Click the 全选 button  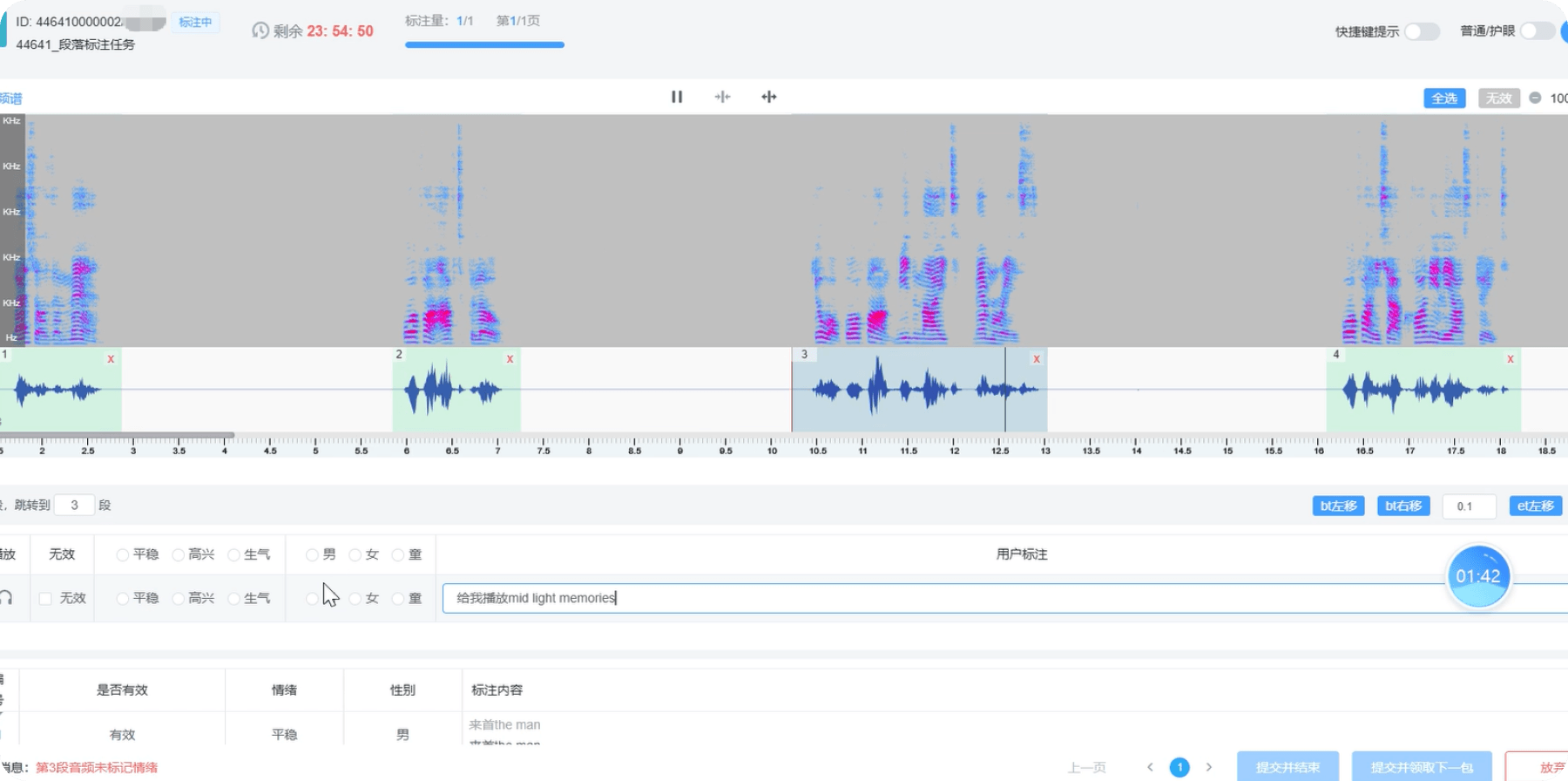click(1444, 98)
